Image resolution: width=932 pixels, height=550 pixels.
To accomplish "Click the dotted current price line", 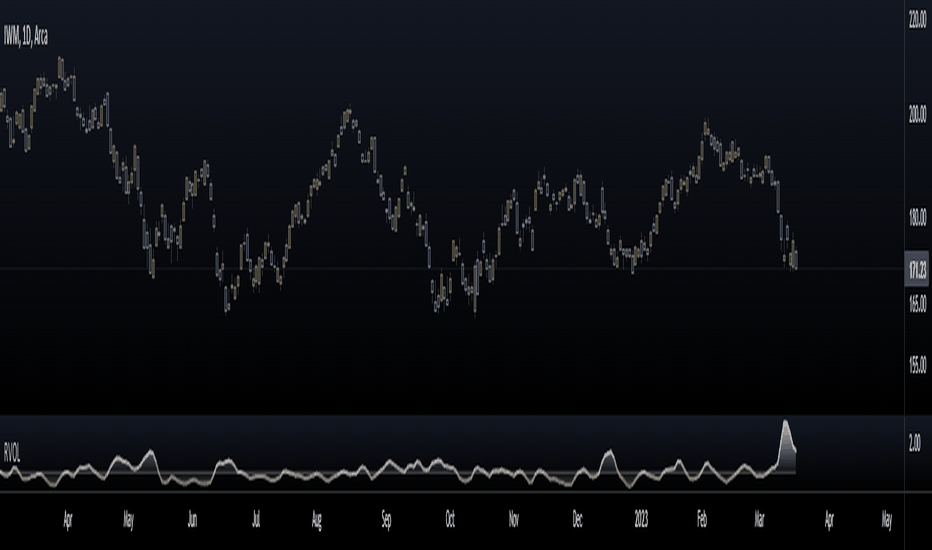I will click(452, 269).
